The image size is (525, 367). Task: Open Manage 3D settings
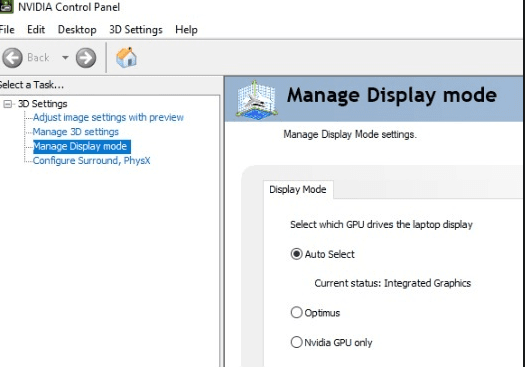click(x=76, y=132)
